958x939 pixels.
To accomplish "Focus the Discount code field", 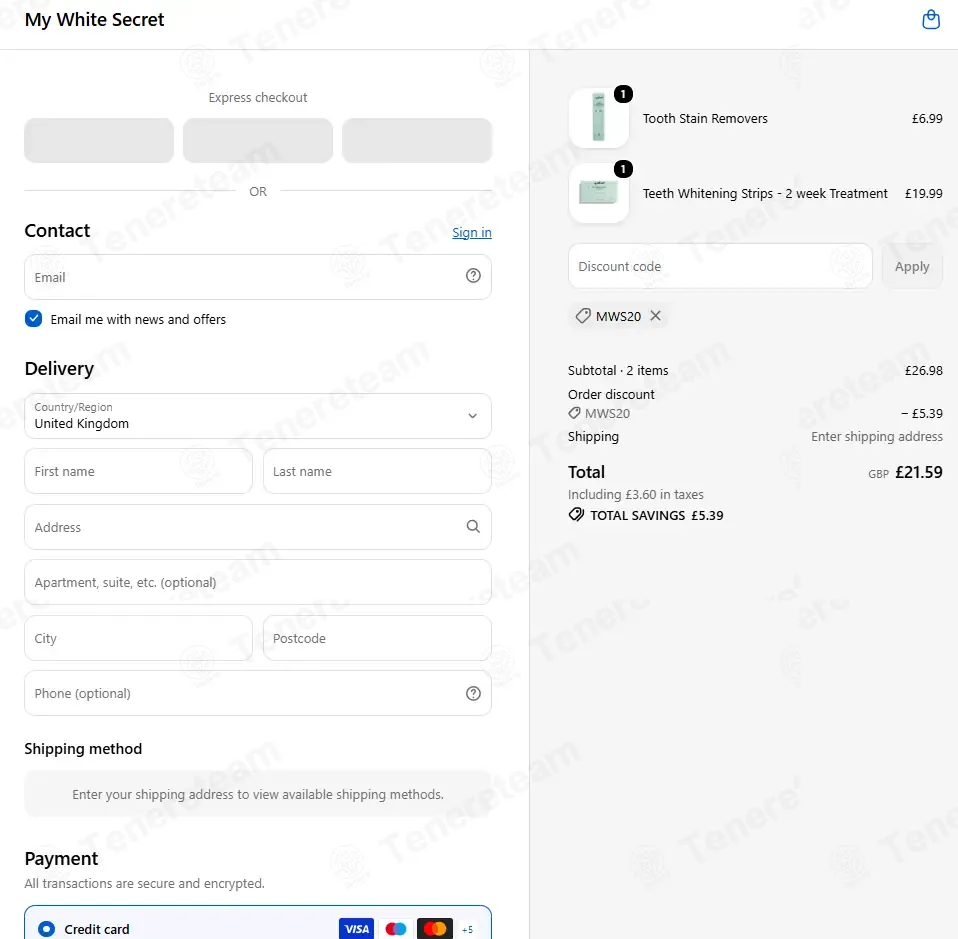I will [720, 266].
